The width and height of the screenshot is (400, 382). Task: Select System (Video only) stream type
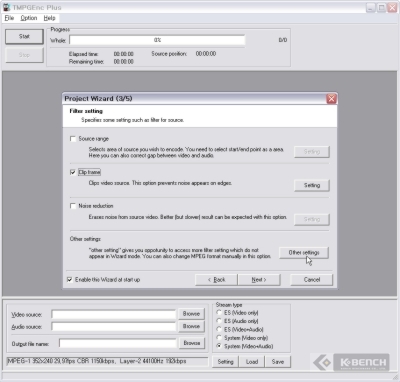pos(219,338)
